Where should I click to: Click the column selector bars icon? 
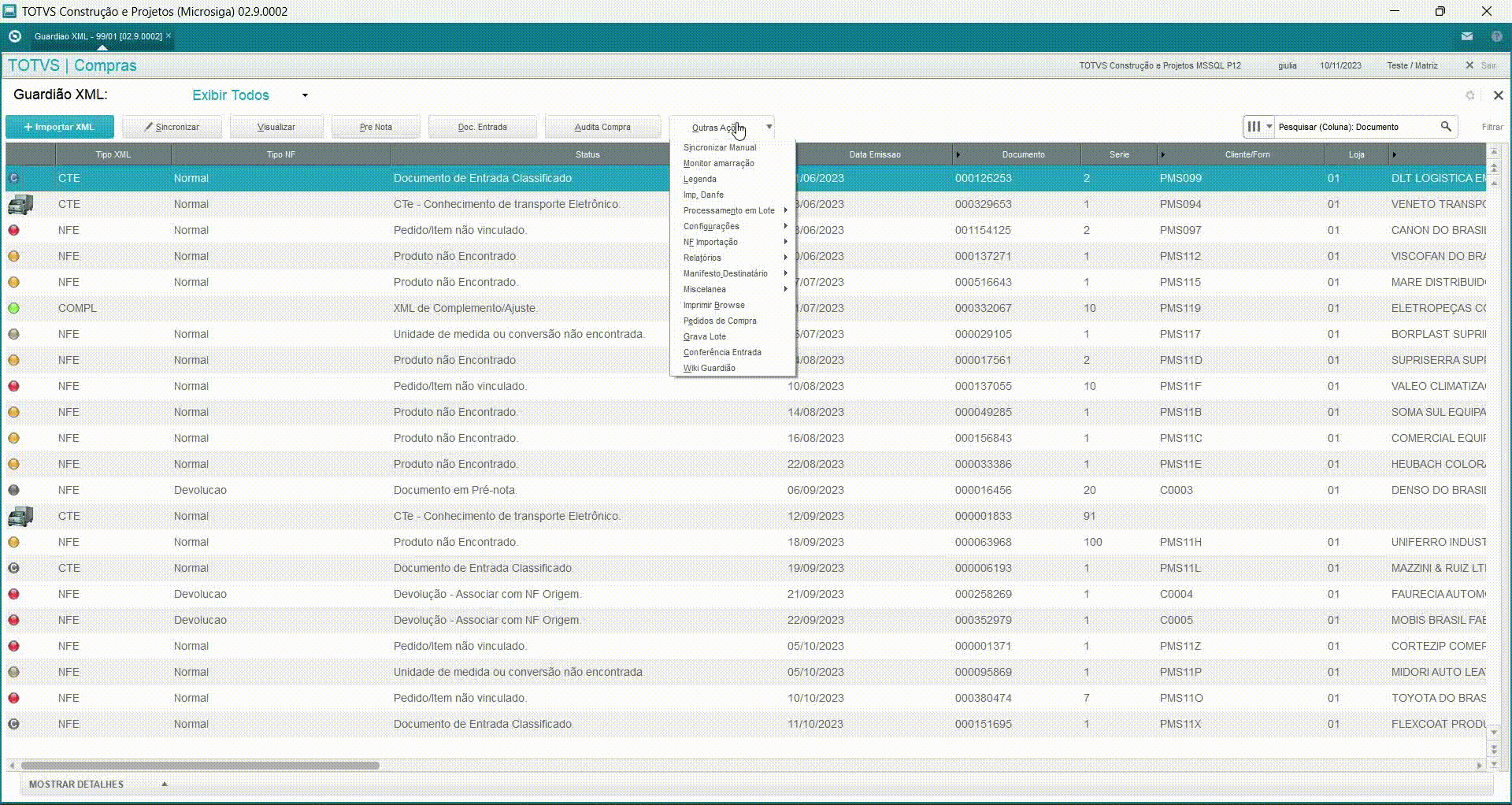tap(1254, 127)
